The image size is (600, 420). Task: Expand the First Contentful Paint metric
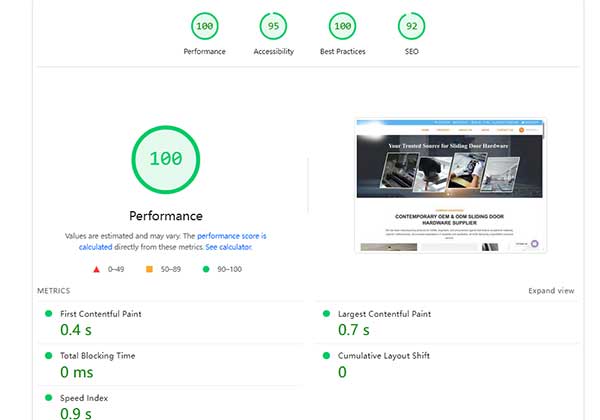pos(100,314)
